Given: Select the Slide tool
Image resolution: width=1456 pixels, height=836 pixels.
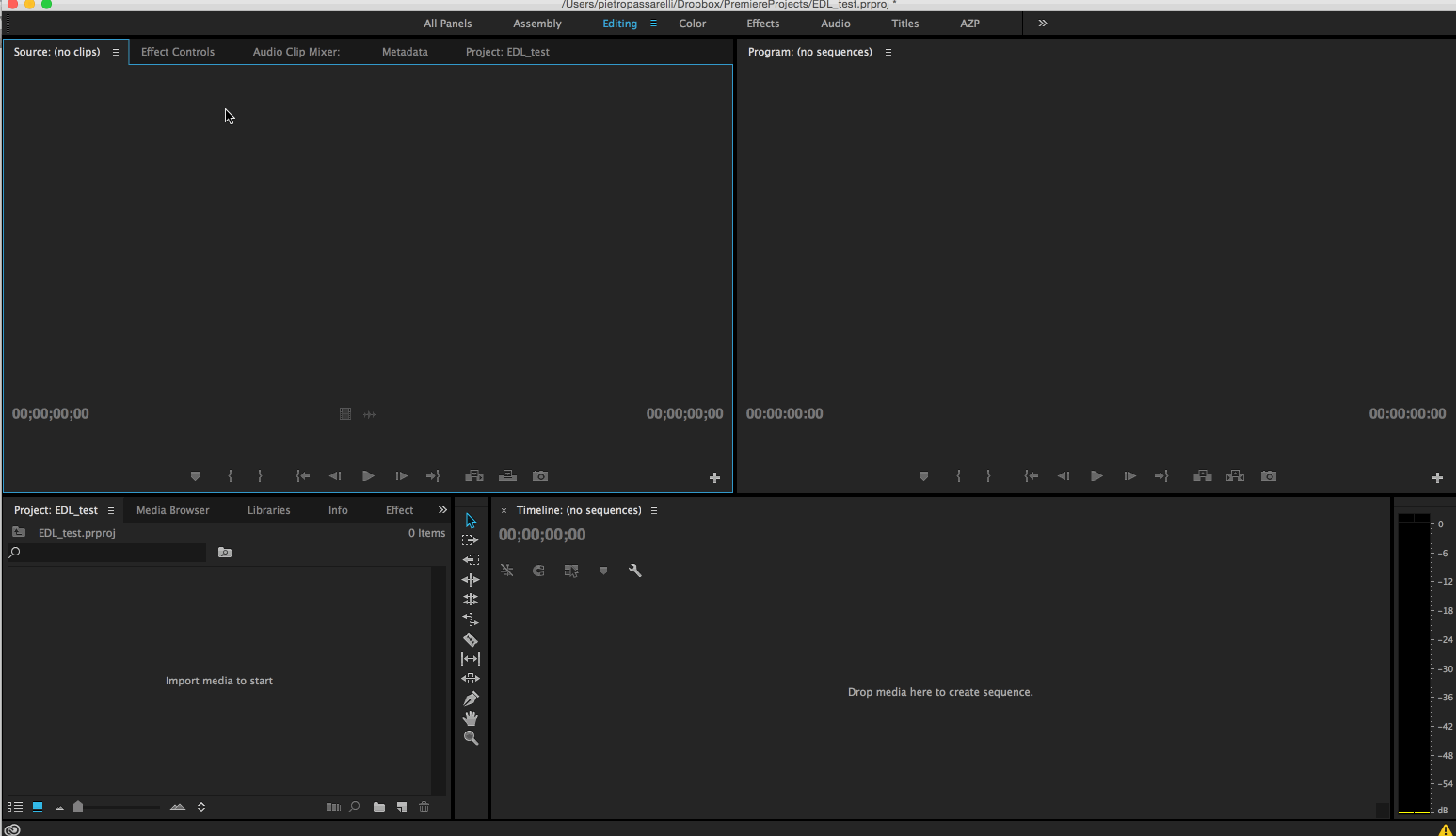Looking at the screenshot, I should pyautogui.click(x=471, y=679).
